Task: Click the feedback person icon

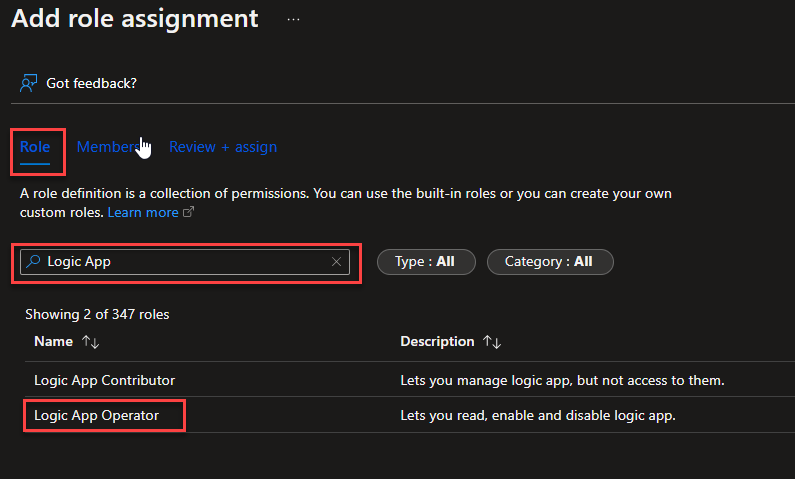Action: 29,83
